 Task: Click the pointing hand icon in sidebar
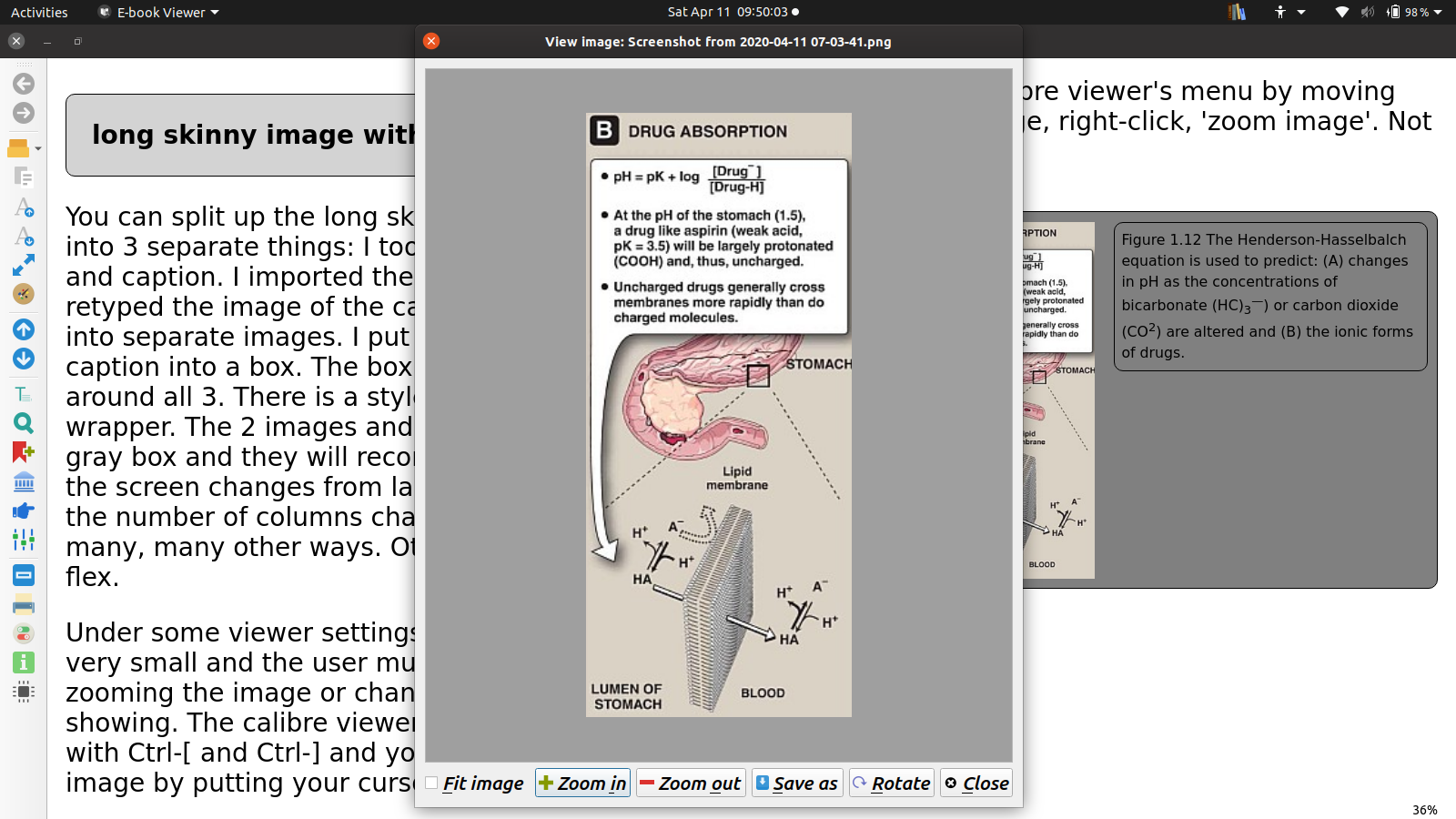24,511
